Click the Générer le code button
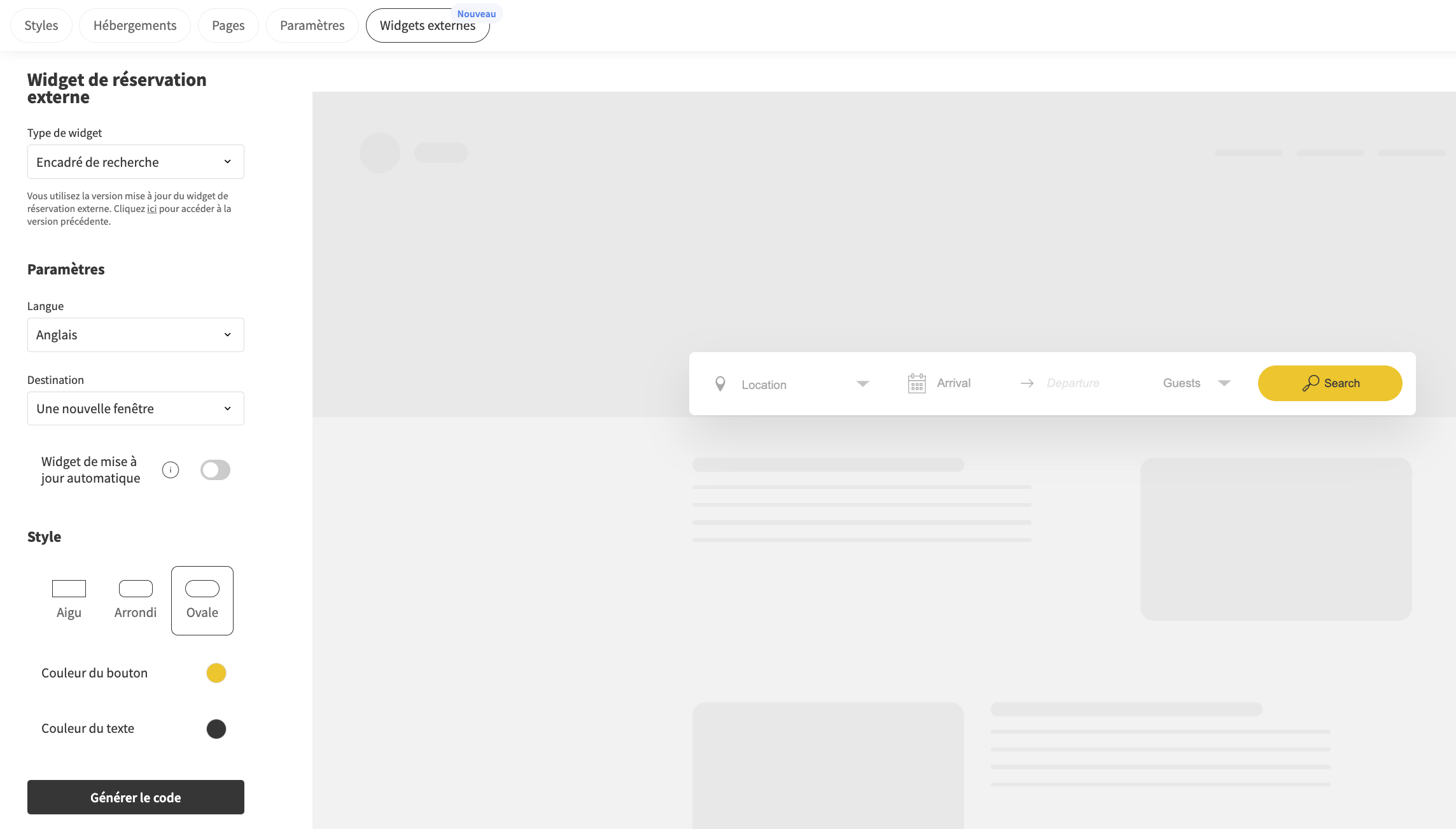Screen dimensions: 1456x829 pyautogui.click(x=135, y=797)
